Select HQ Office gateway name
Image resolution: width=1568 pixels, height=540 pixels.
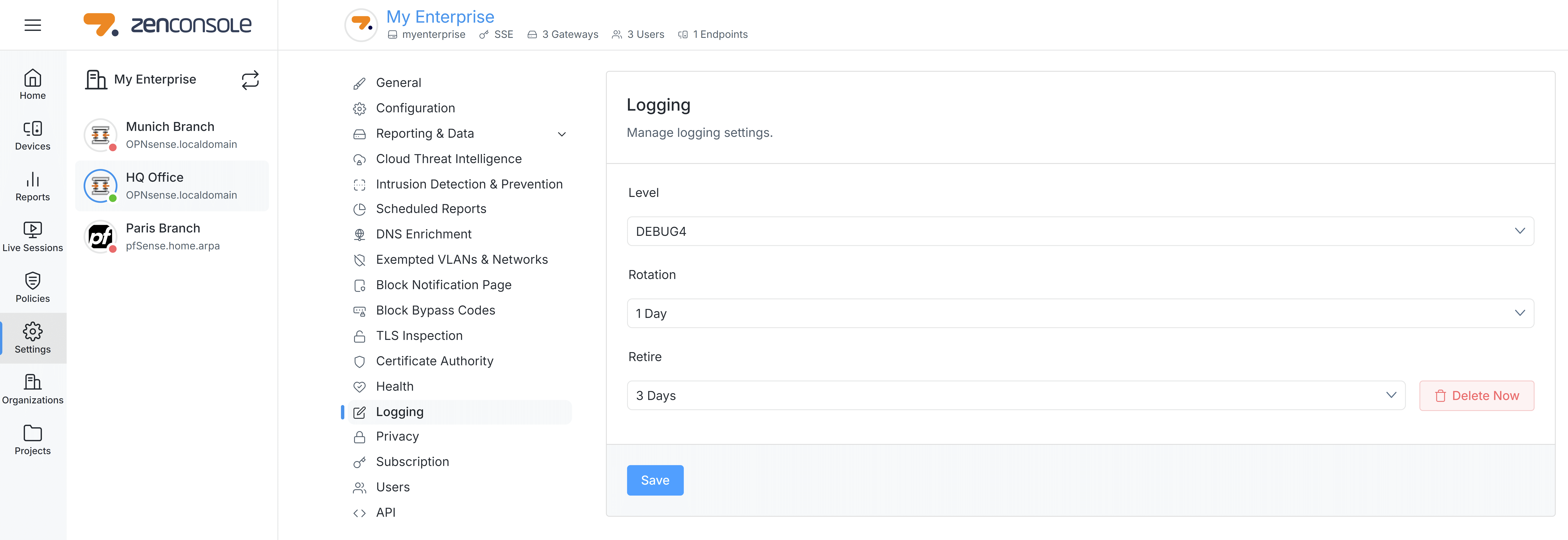tap(155, 178)
